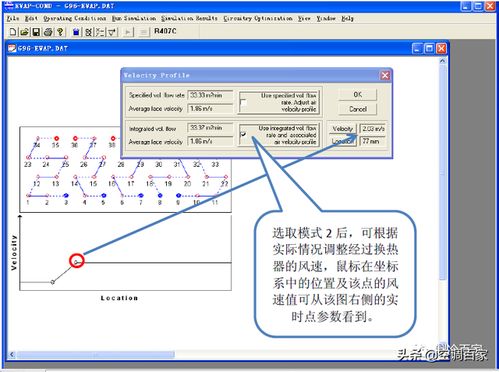
Task: Click the vertical scrollbar up arrow
Action: tap(443, 61)
